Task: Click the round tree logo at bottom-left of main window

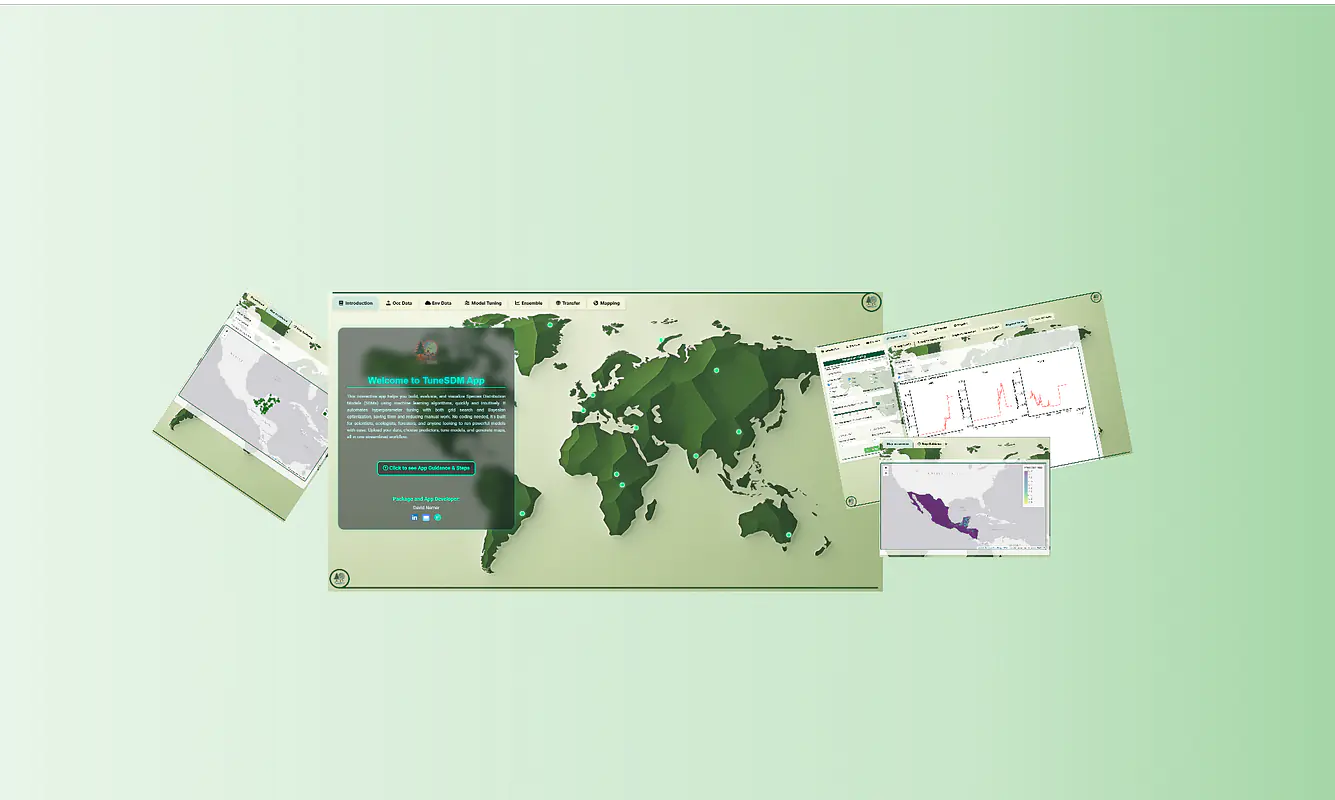Action: point(339,578)
